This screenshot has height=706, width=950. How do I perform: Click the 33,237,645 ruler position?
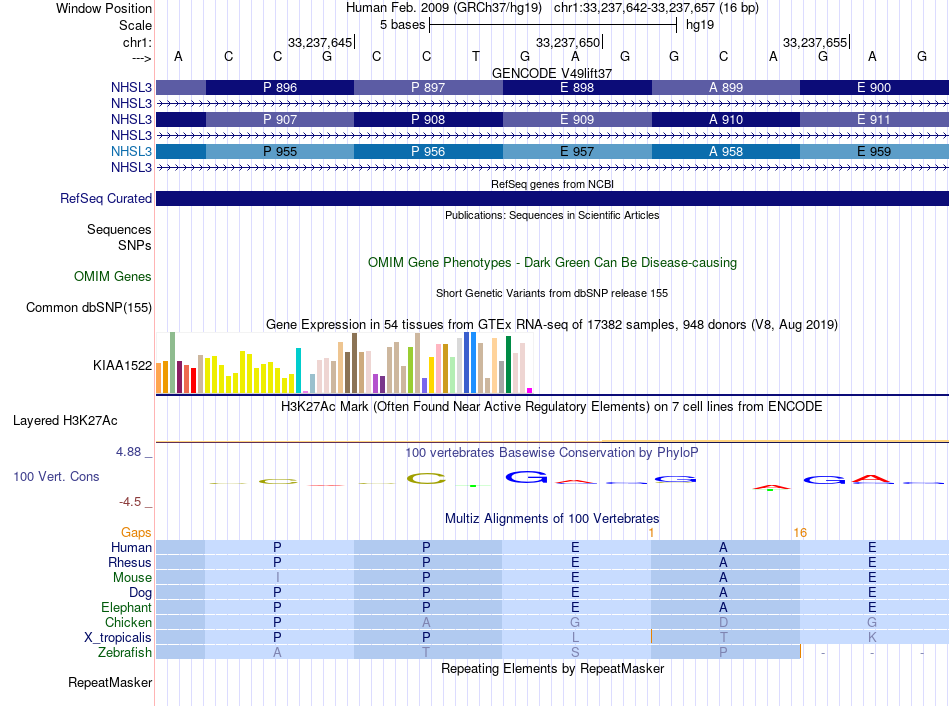pyautogui.click(x=320, y=42)
